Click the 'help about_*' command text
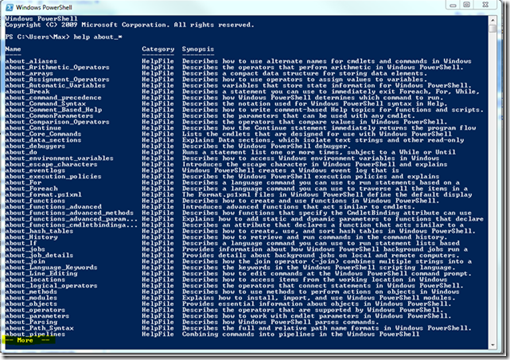Image resolution: width=510 pixels, height=360 pixels. pyautogui.click(x=98, y=37)
